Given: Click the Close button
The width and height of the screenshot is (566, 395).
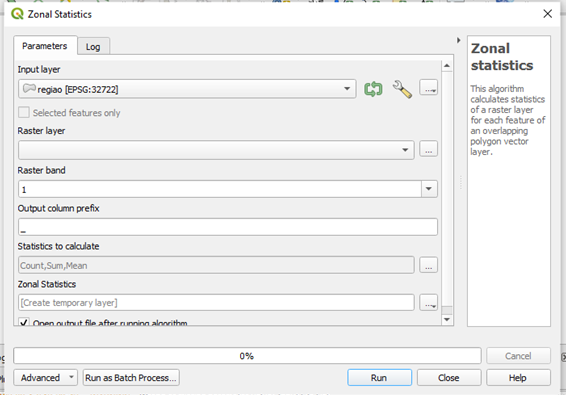Looking at the screenshot, I should (x=449, y=378).
